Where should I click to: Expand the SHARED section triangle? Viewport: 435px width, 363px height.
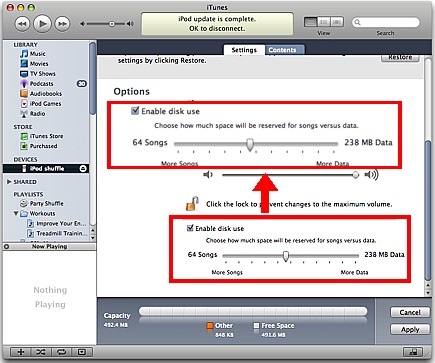(9, 182)
